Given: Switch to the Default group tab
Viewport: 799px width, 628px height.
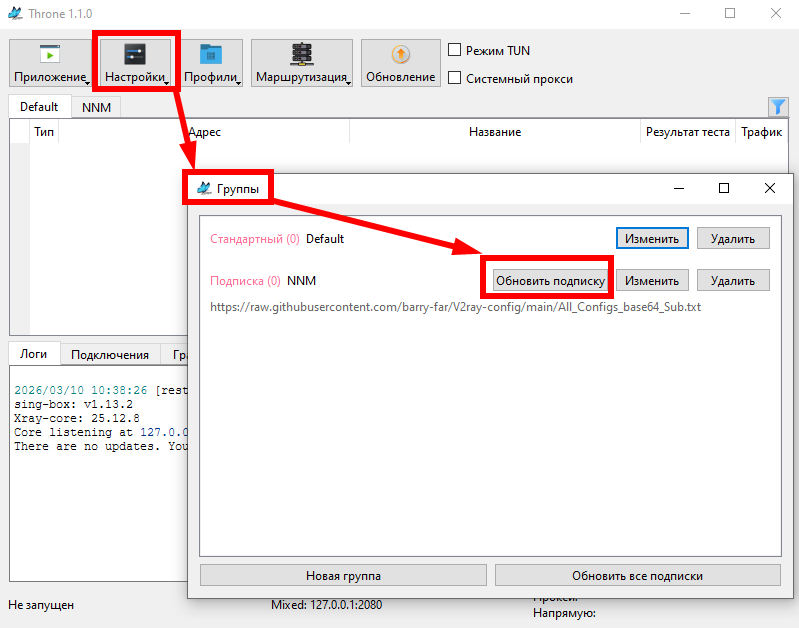Looking at the screenshot, I should (39, 107).
